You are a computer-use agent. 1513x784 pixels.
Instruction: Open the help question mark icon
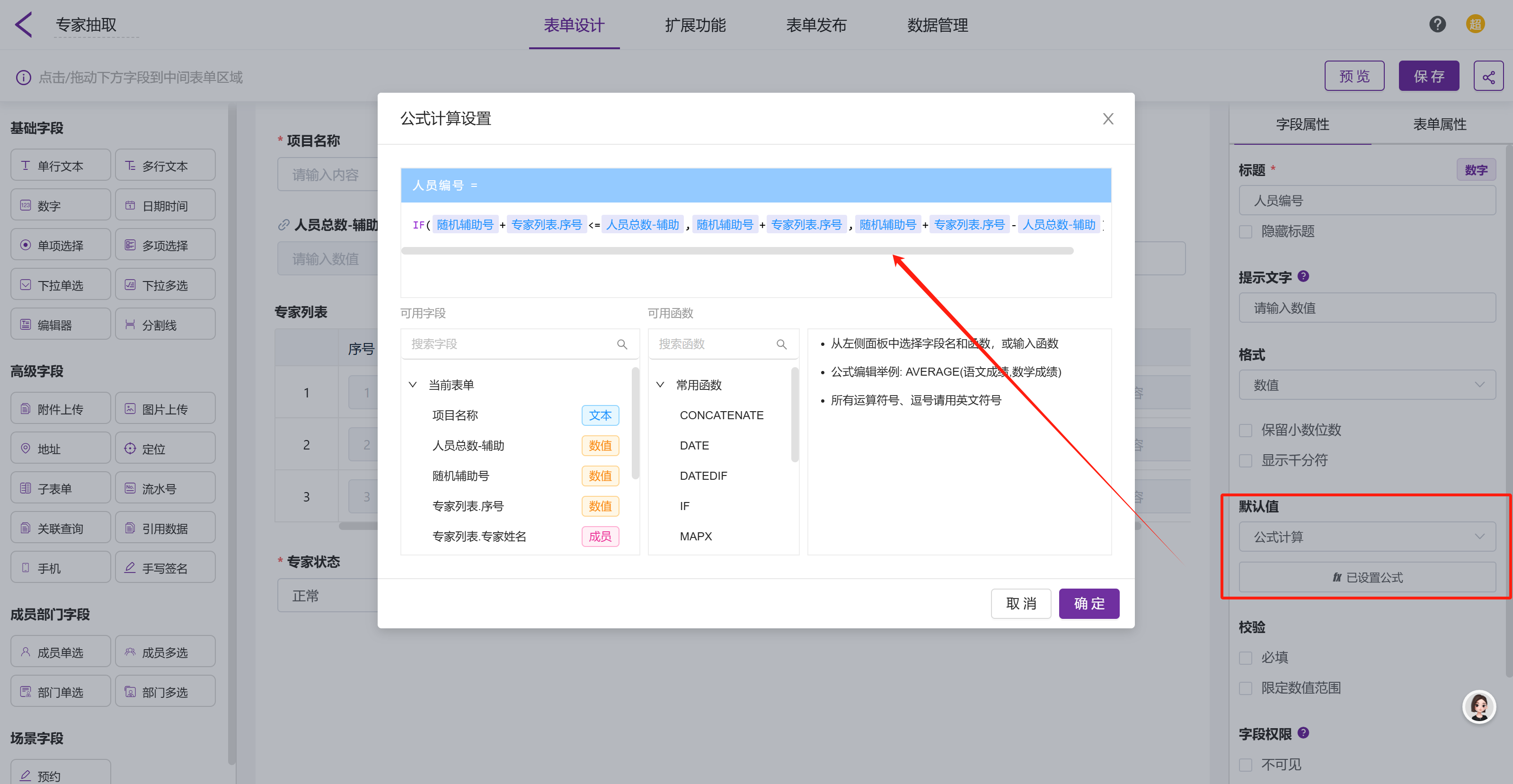coord(1437,25)
